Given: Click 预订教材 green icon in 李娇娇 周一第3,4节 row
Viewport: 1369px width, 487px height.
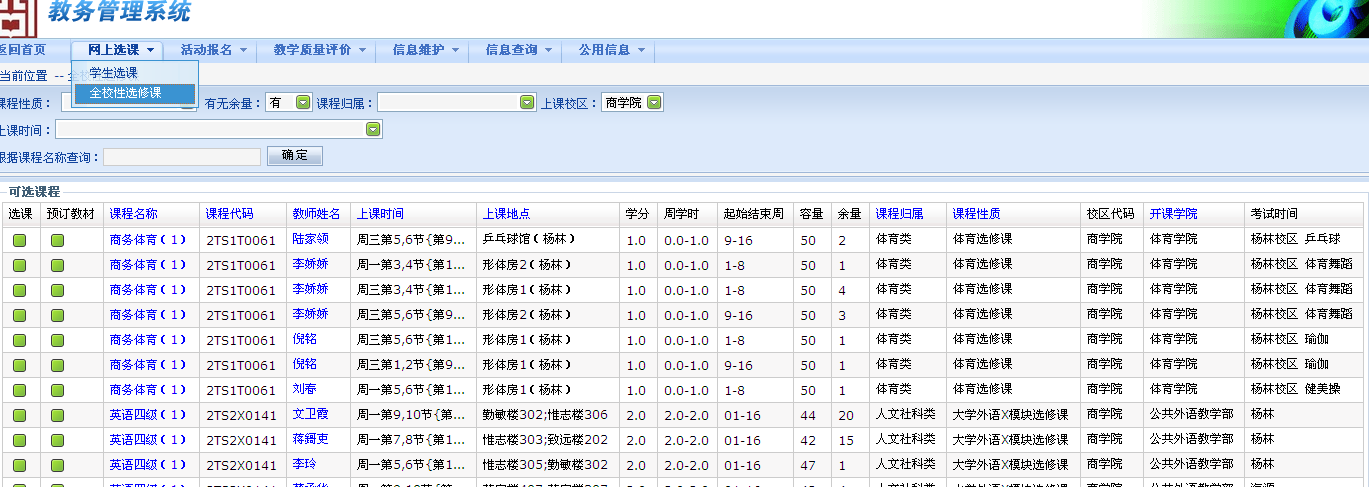Looking at the screenshot, I should tap(58, 265).
